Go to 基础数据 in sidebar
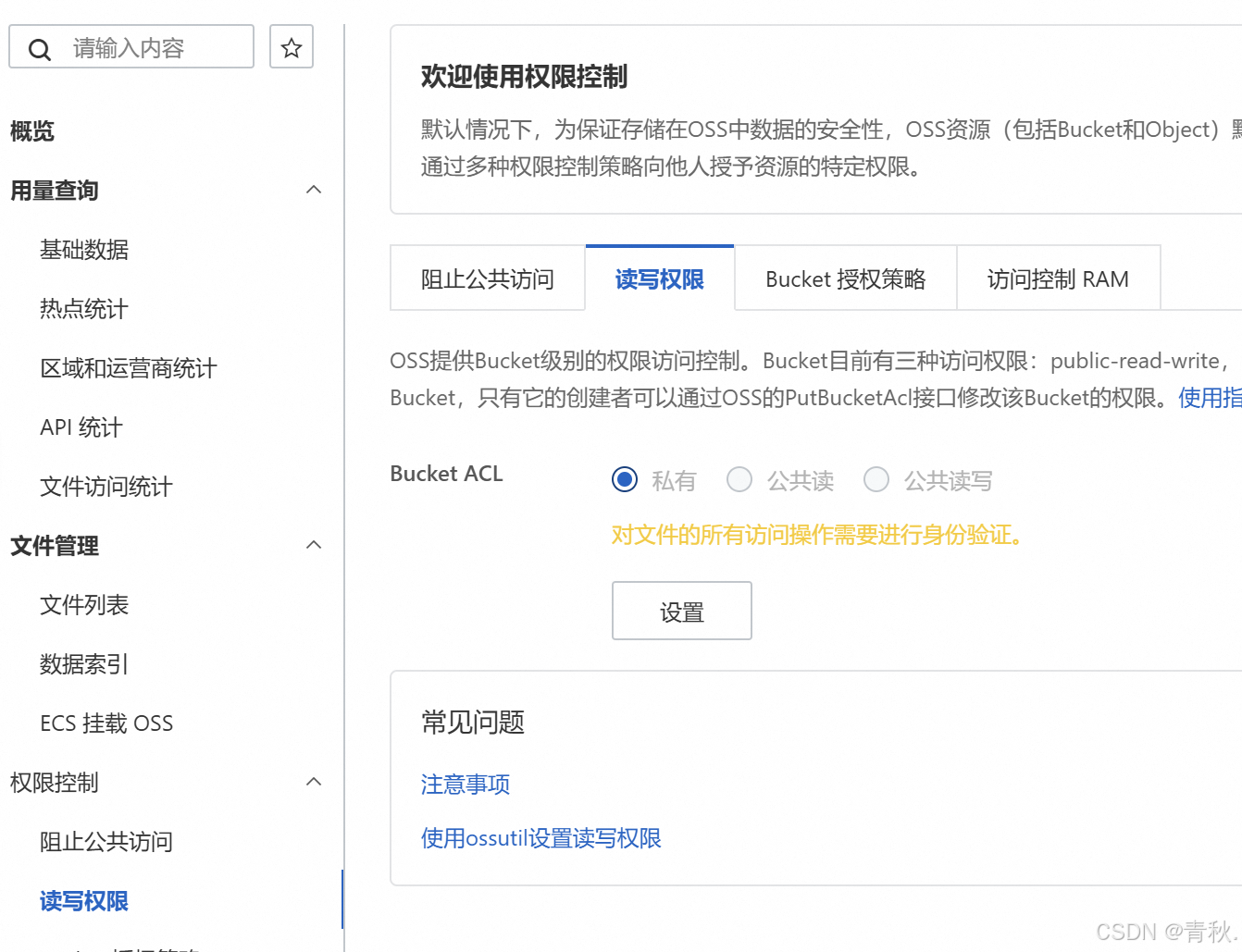 84,250
